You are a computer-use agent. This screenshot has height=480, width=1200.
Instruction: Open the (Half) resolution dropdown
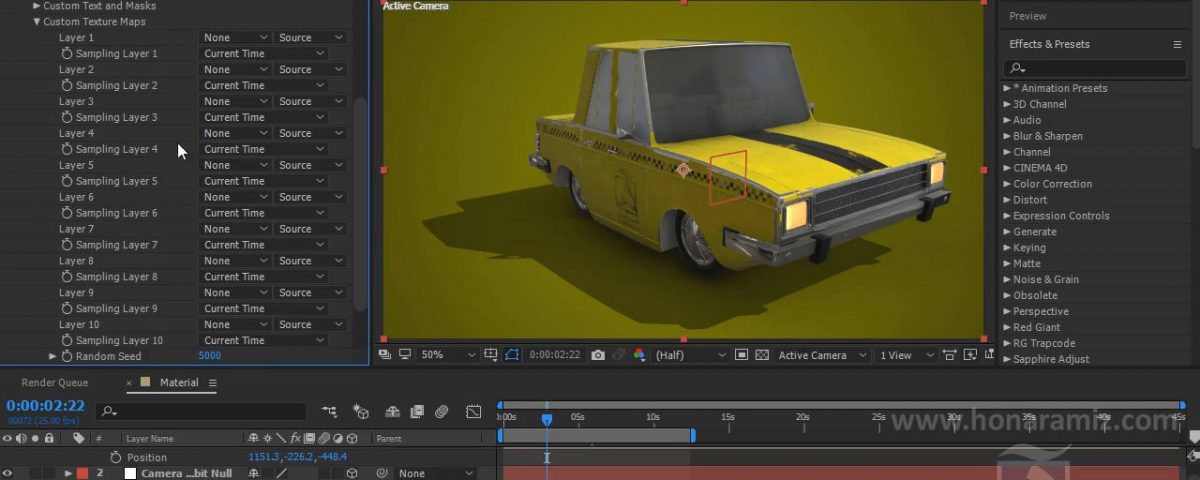tap(690, 355)
